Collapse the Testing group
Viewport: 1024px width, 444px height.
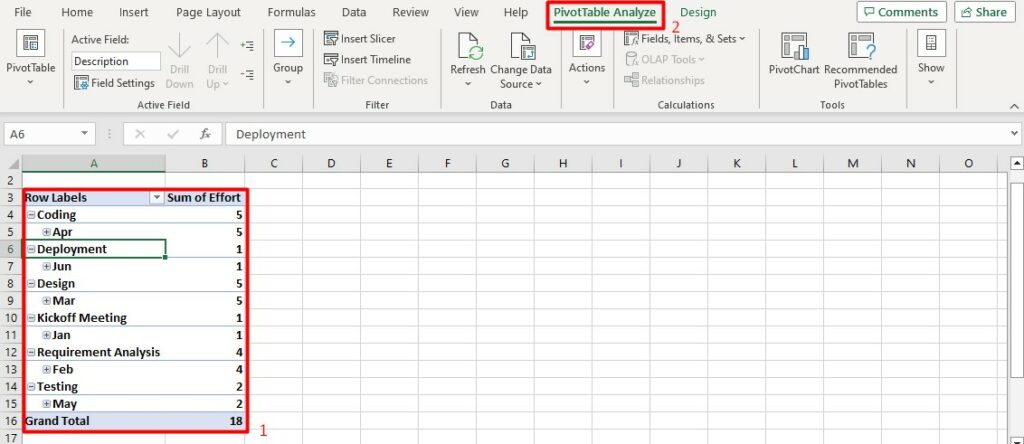tap(31, 387)
